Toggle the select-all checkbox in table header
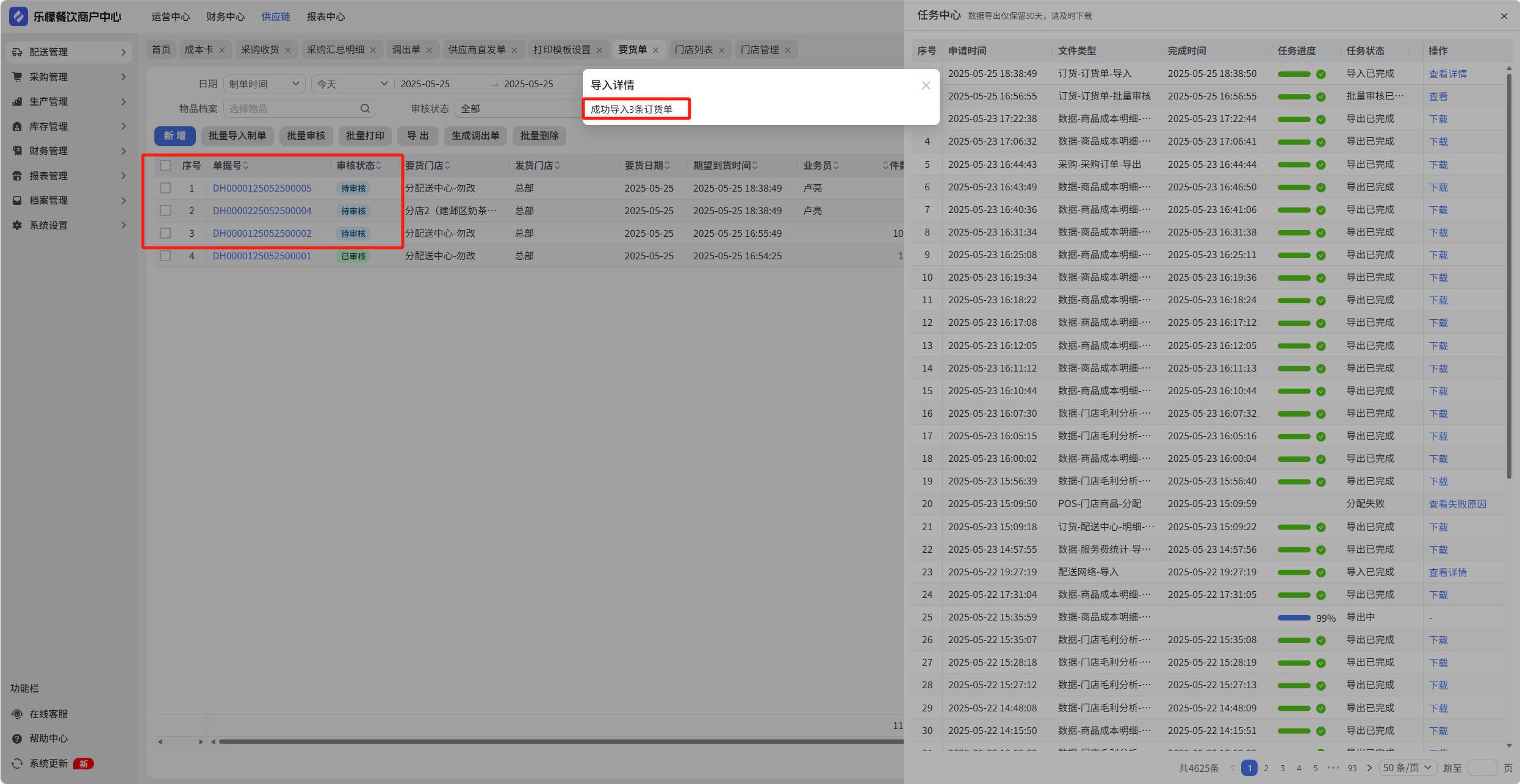1520x784 pixels. pyautogui.click(x=165, y=165)
